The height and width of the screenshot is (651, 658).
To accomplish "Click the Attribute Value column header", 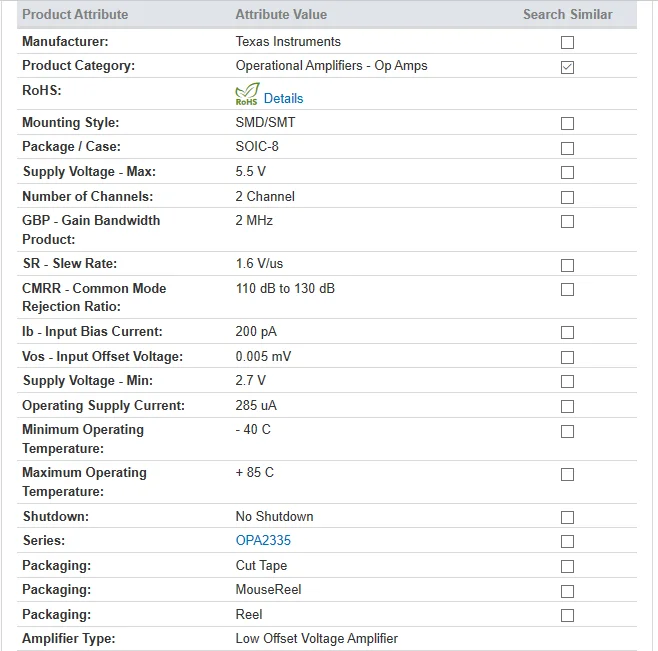I will tap(281, 14).
